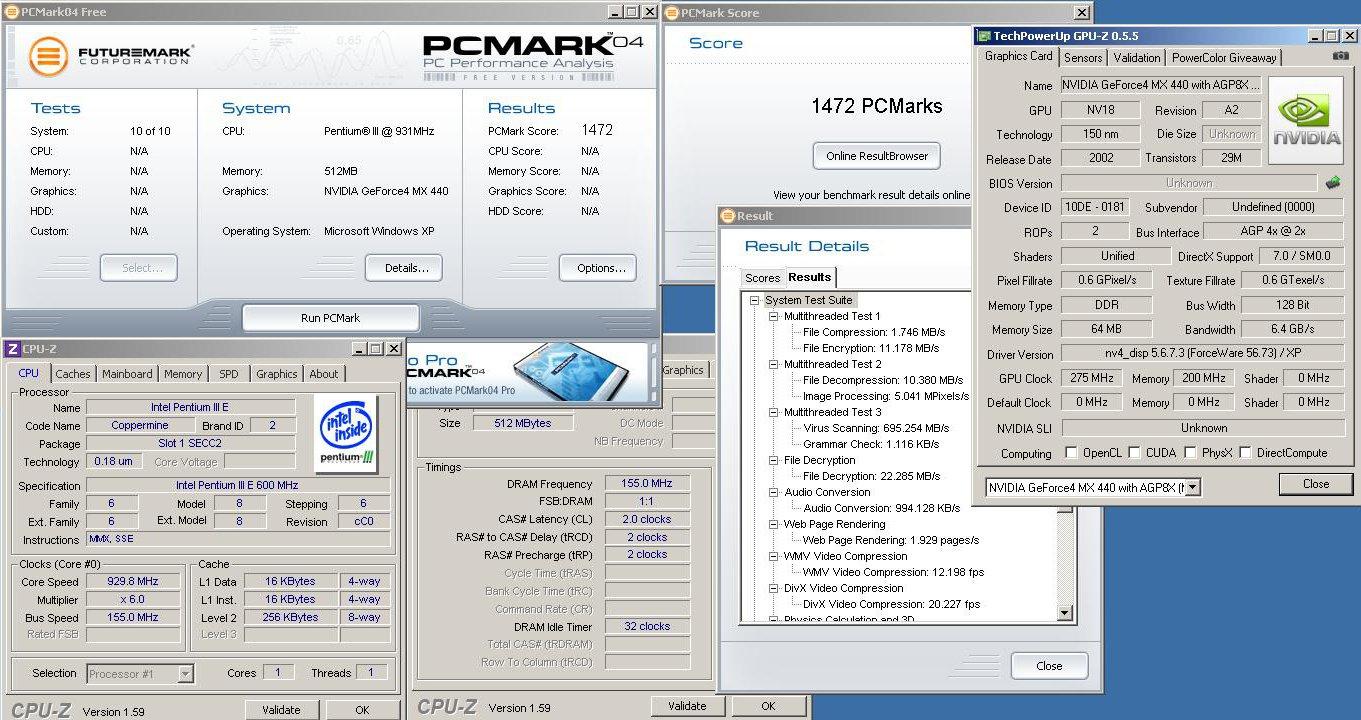Switch to the Sensors tab in GPU-Z
1361x720 pixels.
click(1083, 58)
